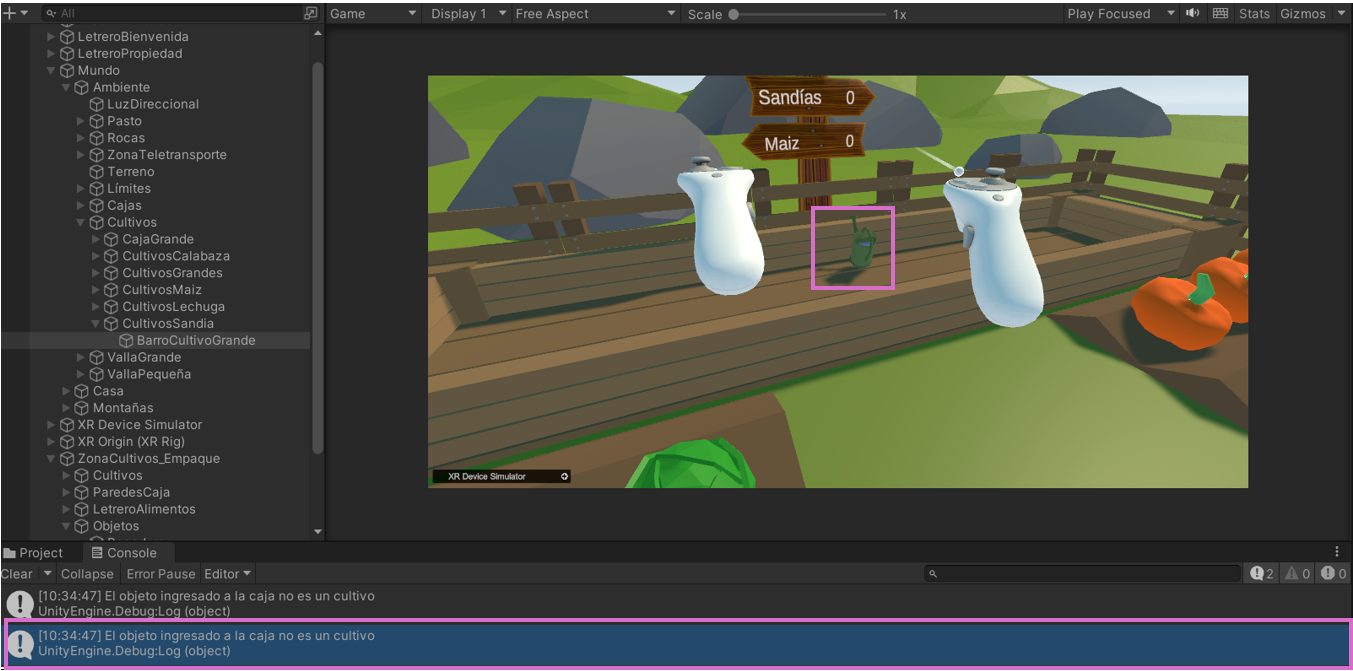Expand the CultivosMaiz tree node
The width and height of the screenshot is (1353, 671).
click(x=96, y=290)
